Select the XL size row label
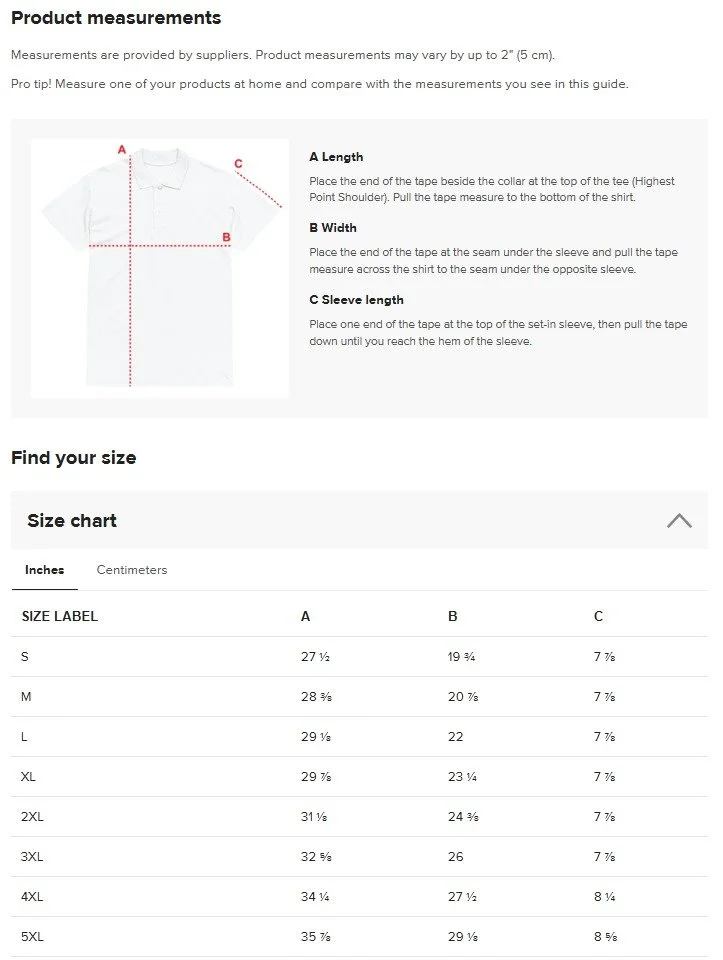 coord(29,776)
